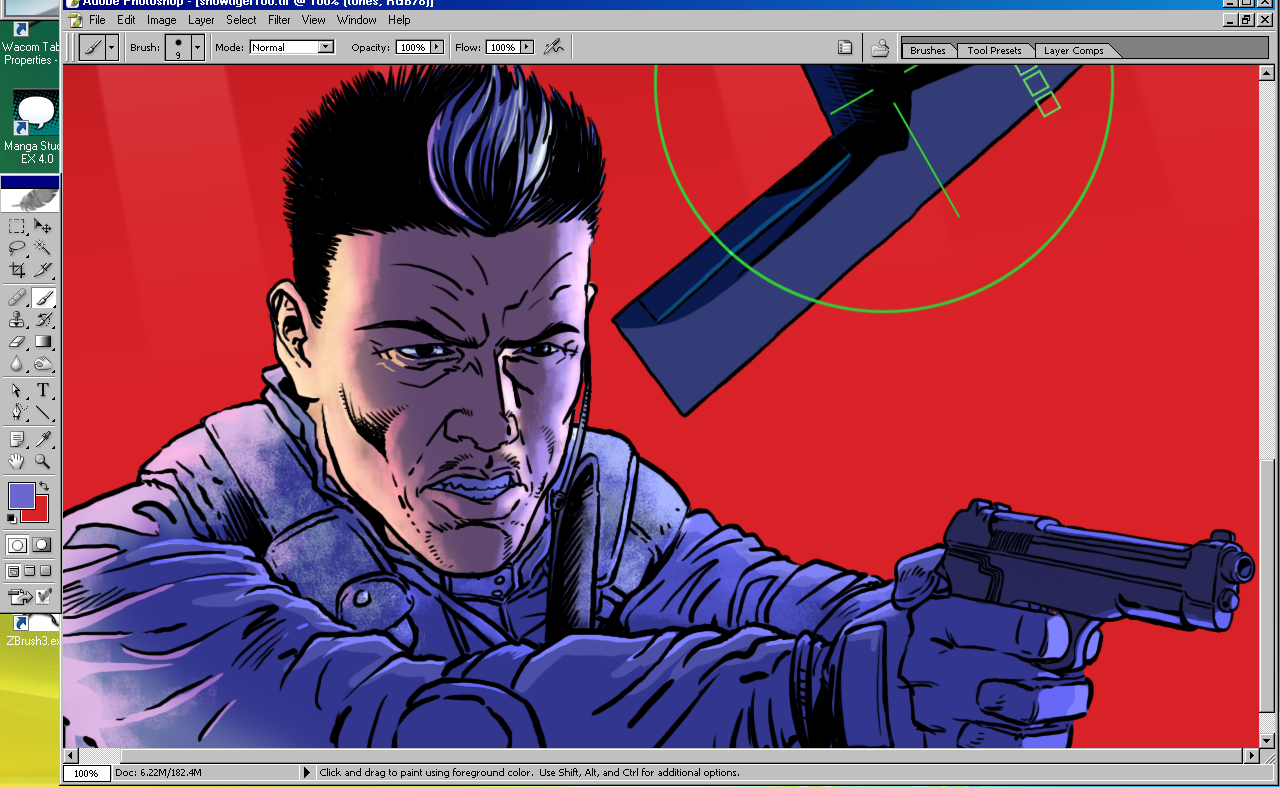Click the vertical scrollbar down arrow
Screen dimensions: 1280x787
tap(1267, 740)
